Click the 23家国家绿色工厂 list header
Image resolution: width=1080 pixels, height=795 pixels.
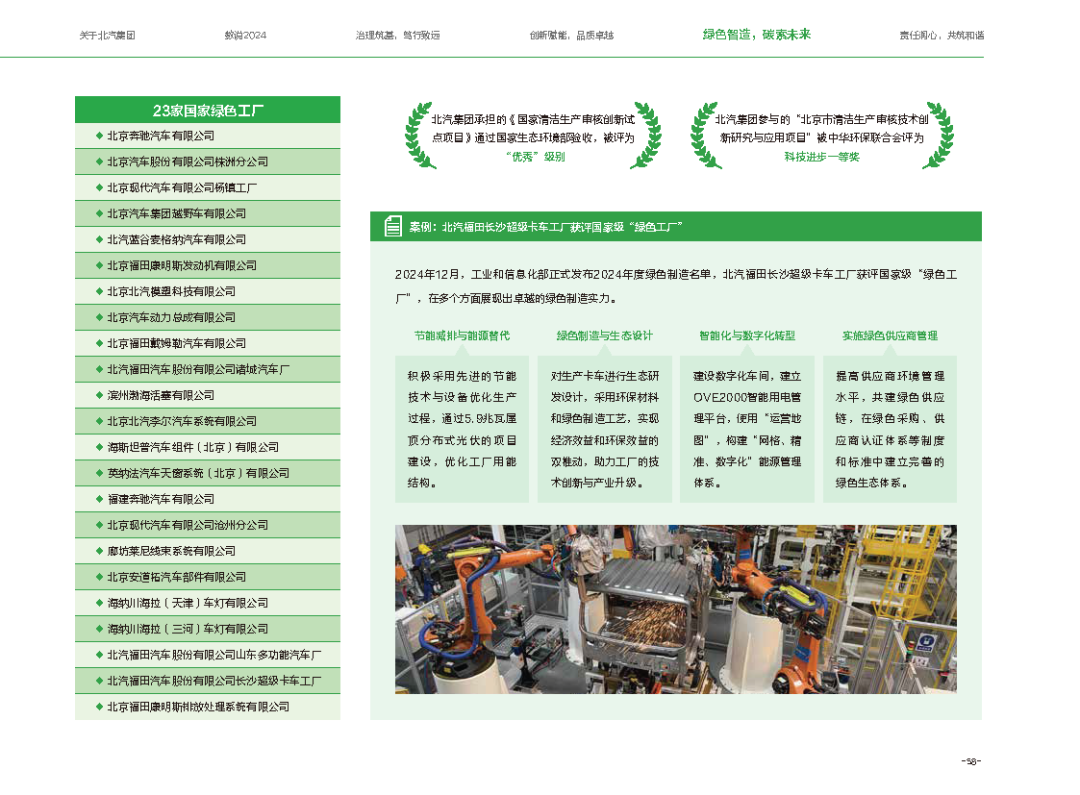pyautogui.click(x=207, y=110)
